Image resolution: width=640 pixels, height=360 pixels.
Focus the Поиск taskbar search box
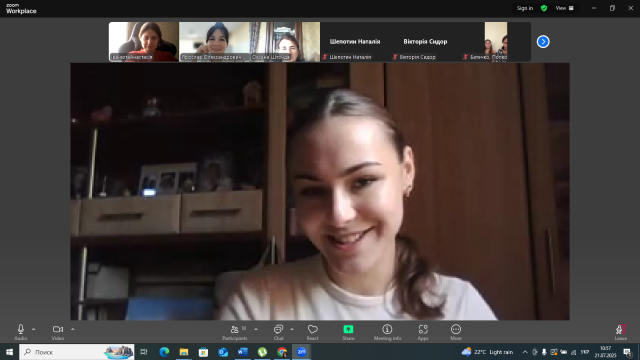coord(77,352)
